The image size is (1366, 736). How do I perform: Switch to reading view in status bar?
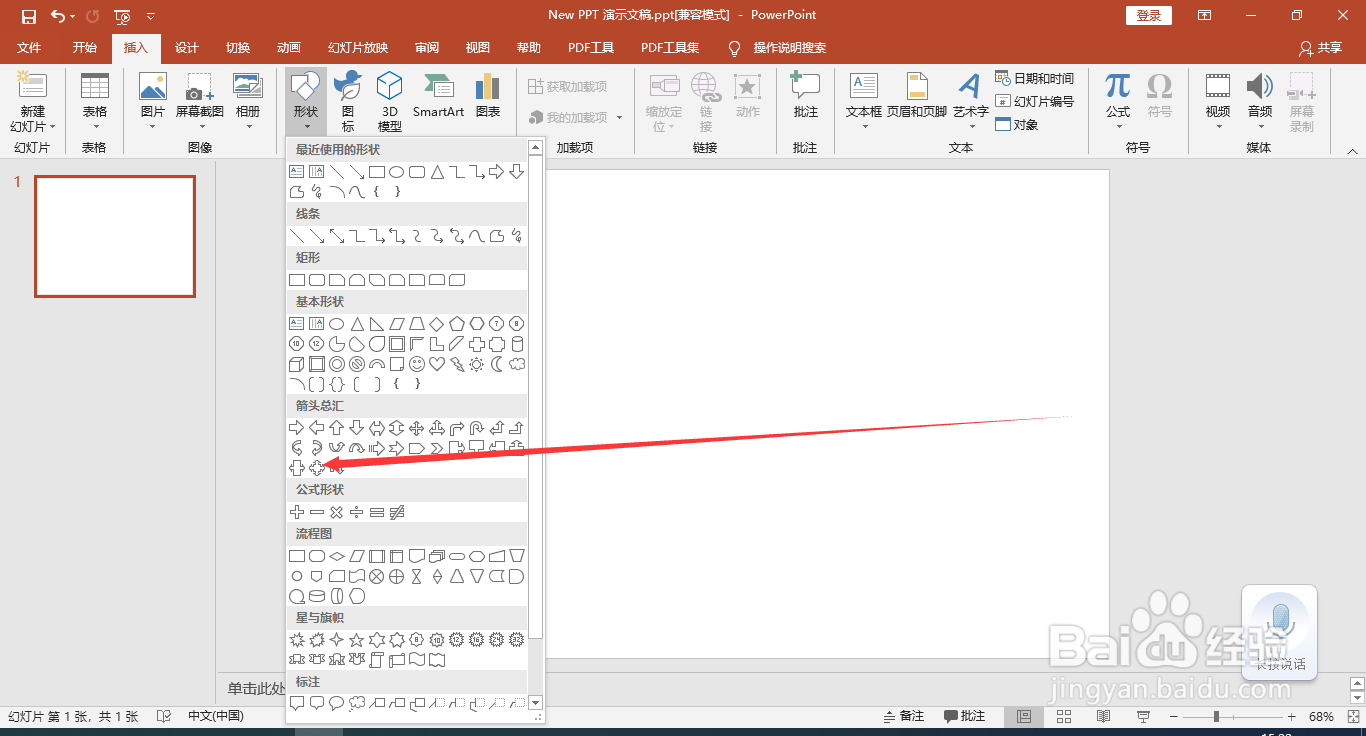1104,717
